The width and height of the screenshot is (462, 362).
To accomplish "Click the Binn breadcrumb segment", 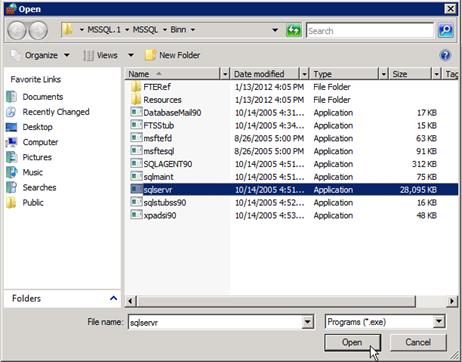I will click(x=178, y=30).
